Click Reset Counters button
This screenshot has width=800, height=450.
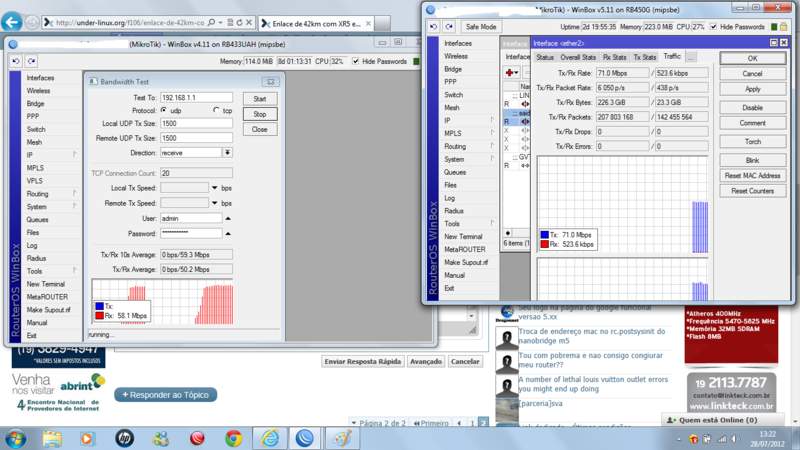tap(753, 191)
